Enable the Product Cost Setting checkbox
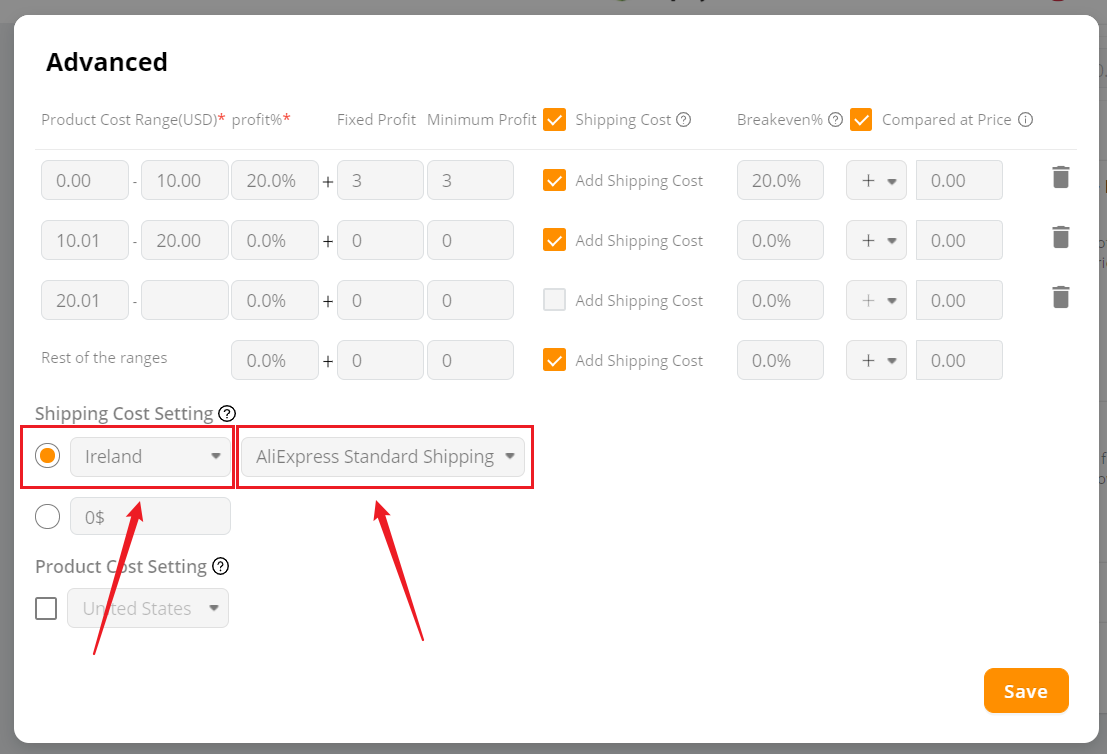Viewport: 1107px width, 754px height. tap(46, 608)
